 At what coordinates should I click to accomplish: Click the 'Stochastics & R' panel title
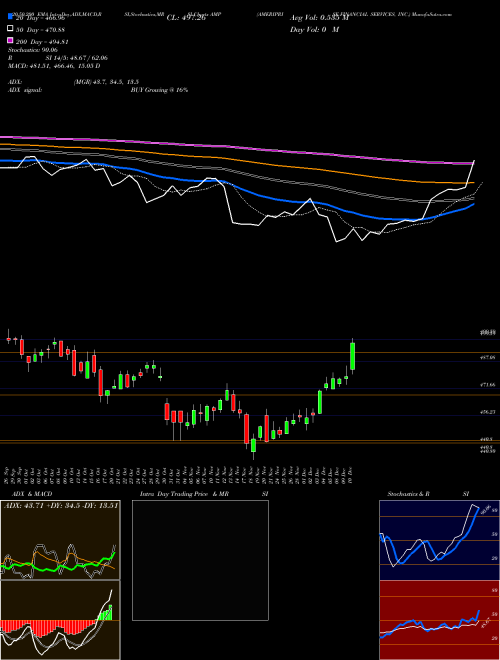(x=408, y=494)
